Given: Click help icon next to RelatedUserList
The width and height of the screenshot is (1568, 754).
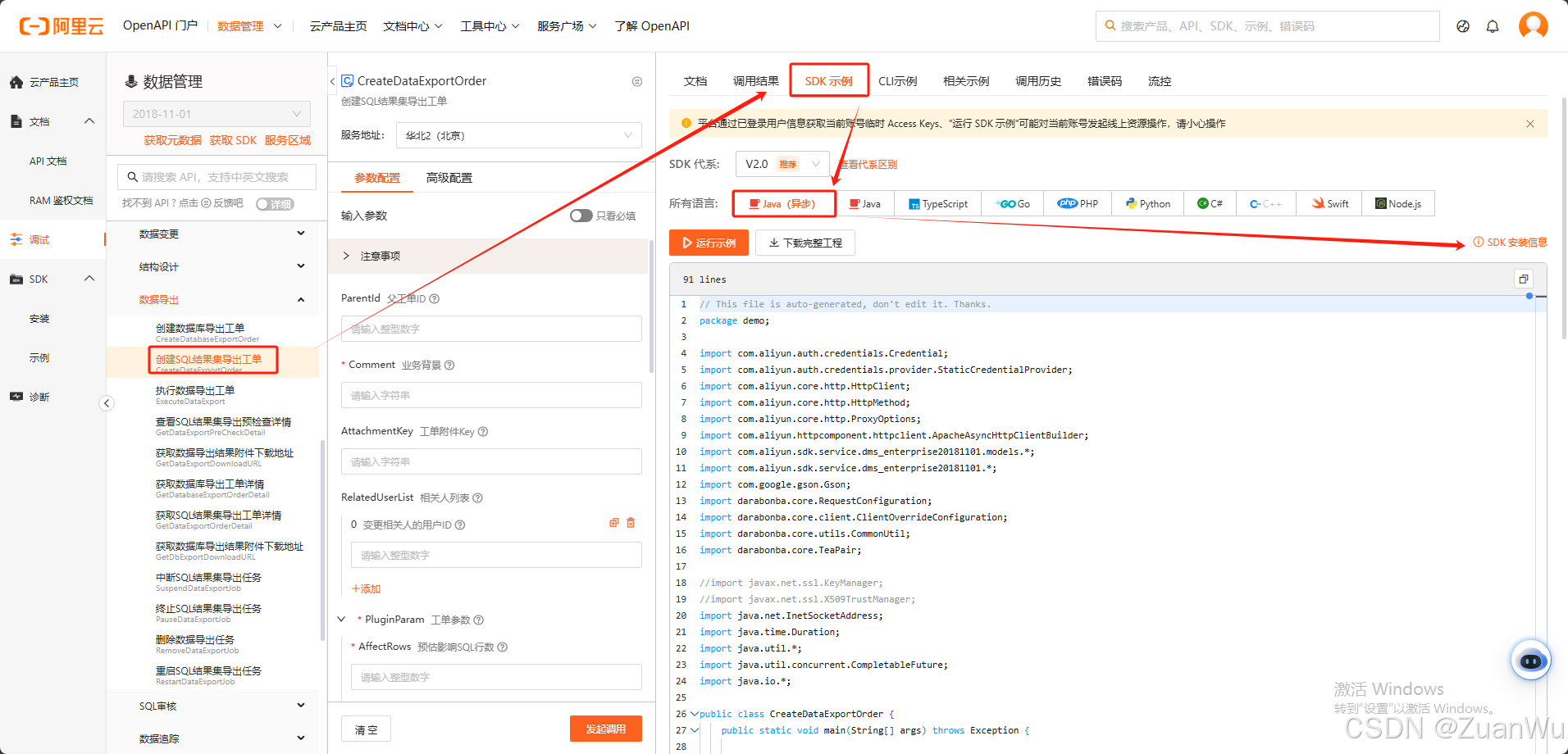Looking at the screenshot, I should 478,498.
